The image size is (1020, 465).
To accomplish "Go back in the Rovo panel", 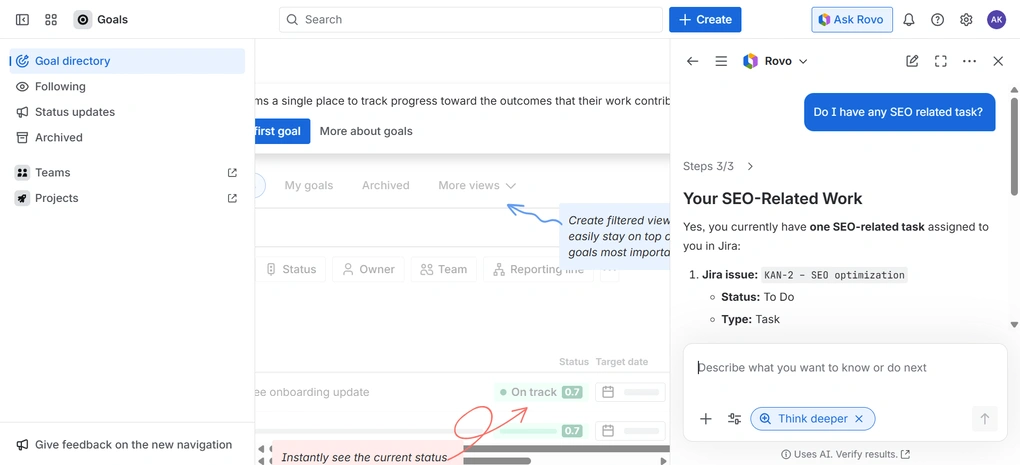I will 692,61.
